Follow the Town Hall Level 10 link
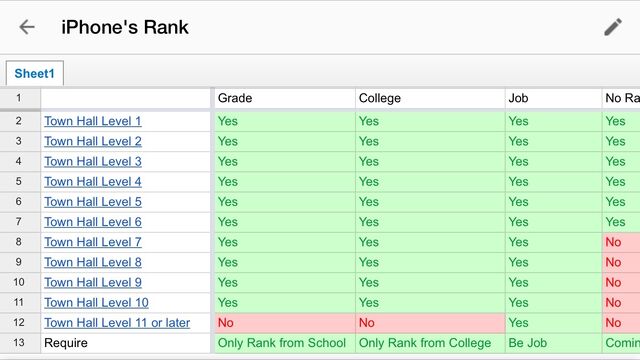The height and width of the screenshot is (360, 640). coord(96,302)
